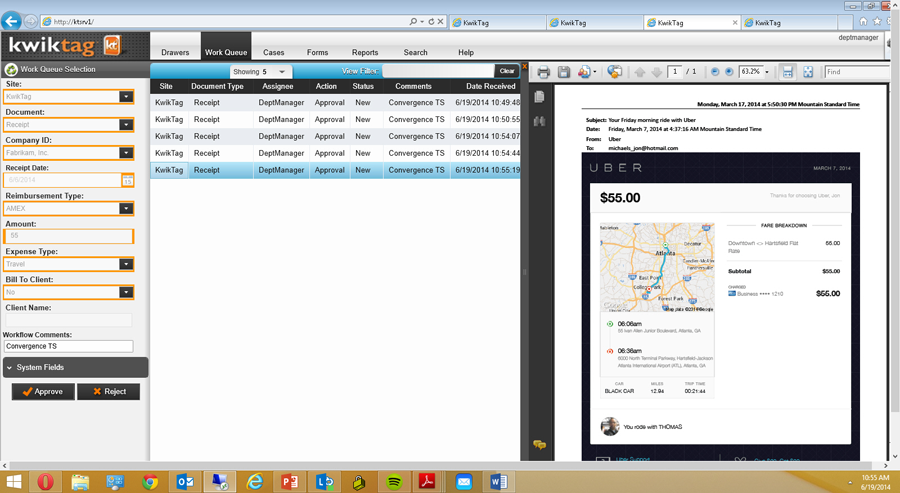Image resolution: width=900 pixels, height=493 pixels.
Task: Open binoculars search panel in PDF sidebar
Action: 539,121
